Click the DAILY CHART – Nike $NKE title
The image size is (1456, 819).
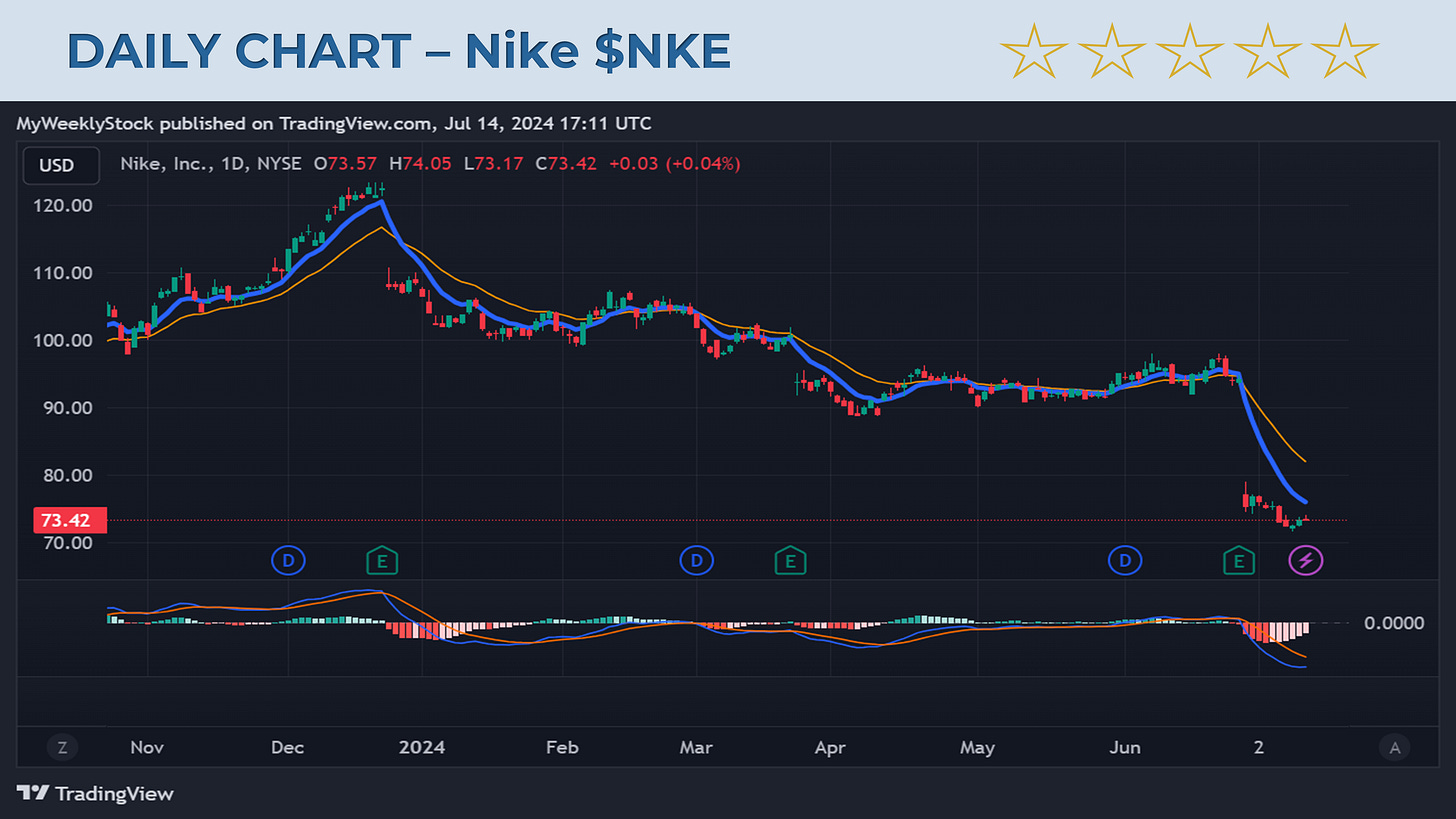pos(398,52)
